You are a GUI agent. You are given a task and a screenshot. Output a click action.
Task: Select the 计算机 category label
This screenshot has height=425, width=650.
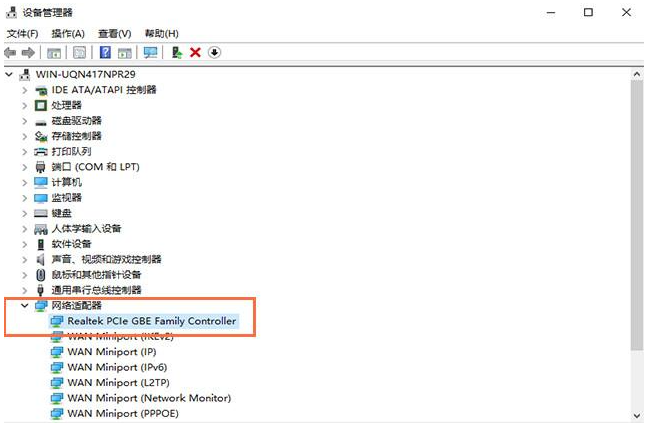67,182
